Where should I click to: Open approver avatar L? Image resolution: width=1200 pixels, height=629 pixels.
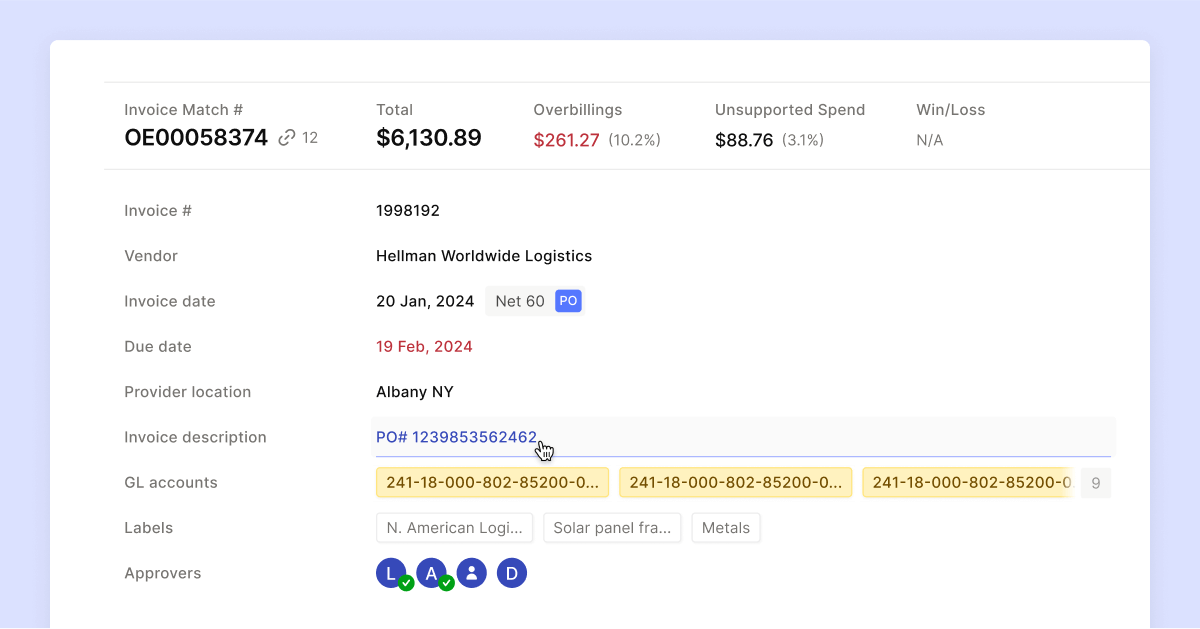pos(391,573)
